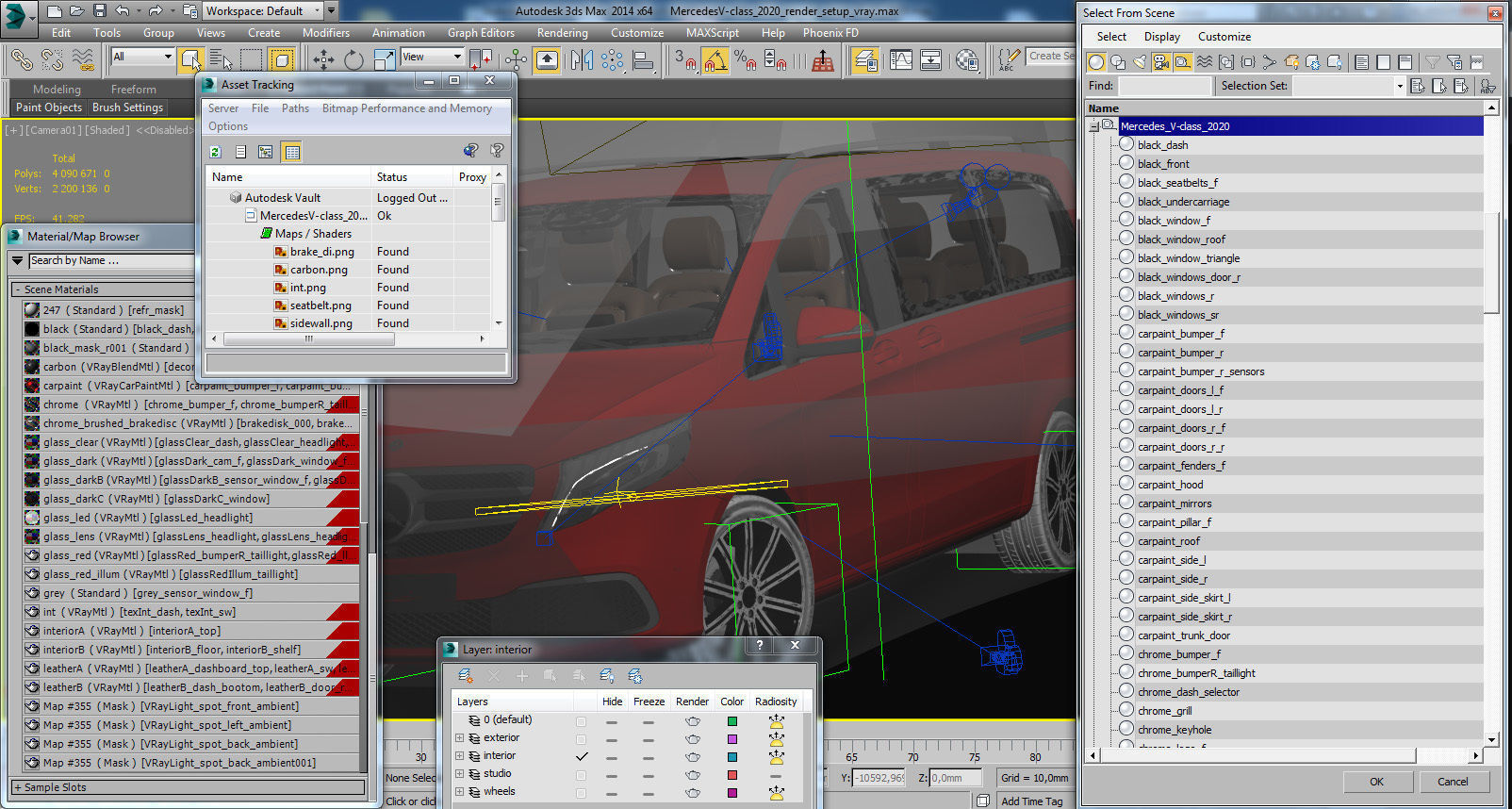Open the Schematic View
1512x809 pixels.
(930, 60)
